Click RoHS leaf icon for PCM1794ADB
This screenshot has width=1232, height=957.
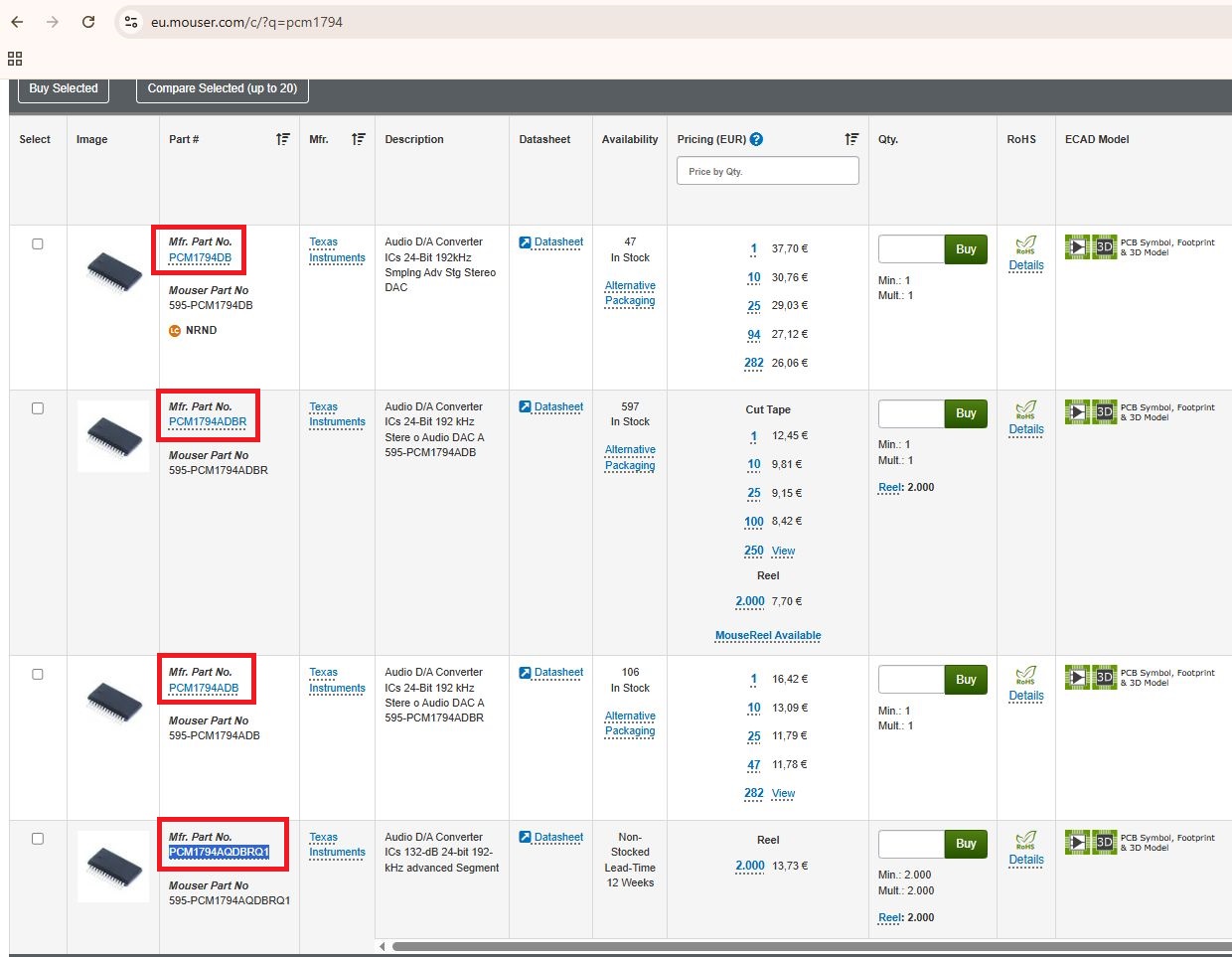(1026, 675)
